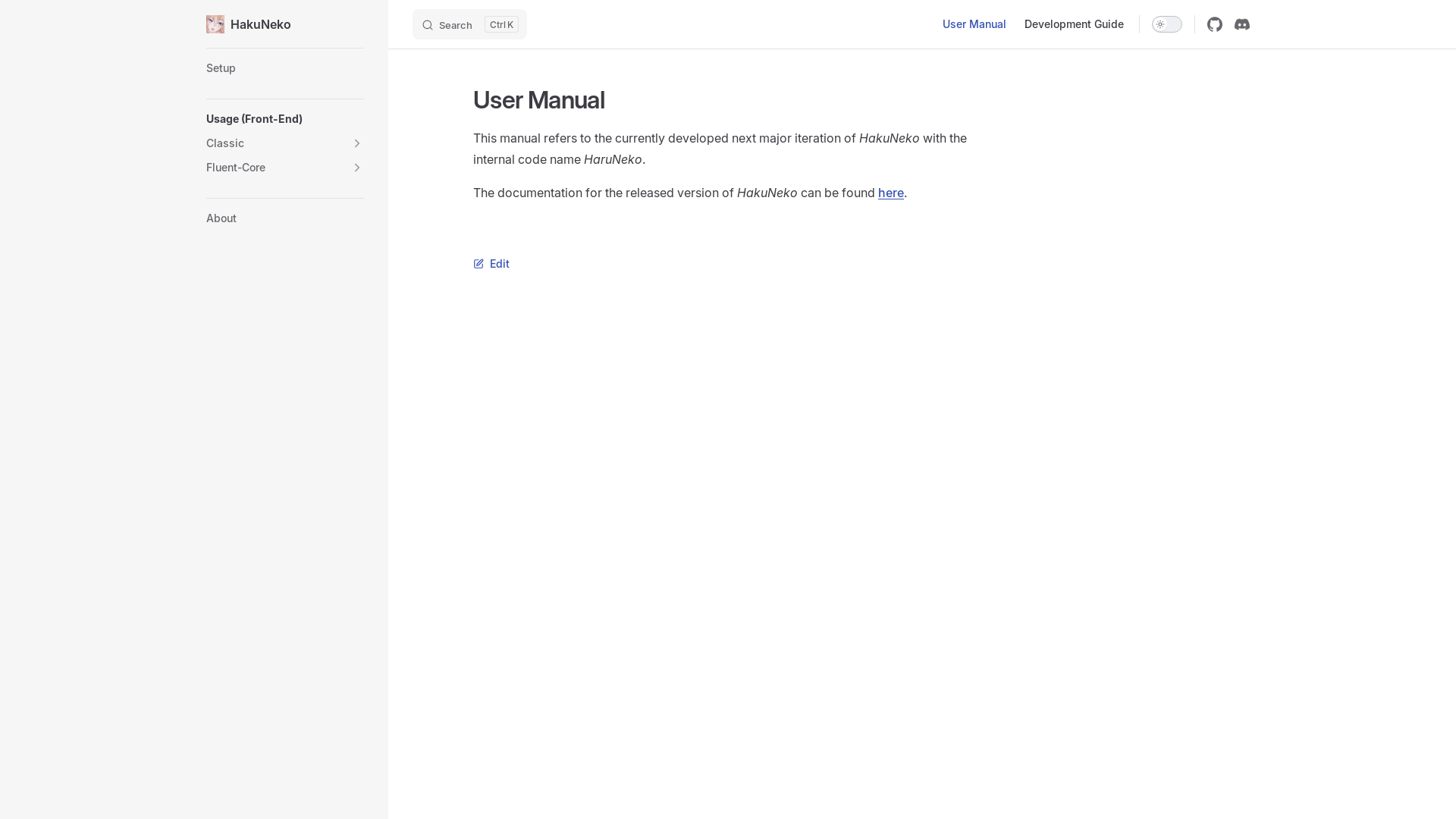This screenshot has height=819, width=1456.
Task: Open the GitHub repository icon
Action: 1215,24
